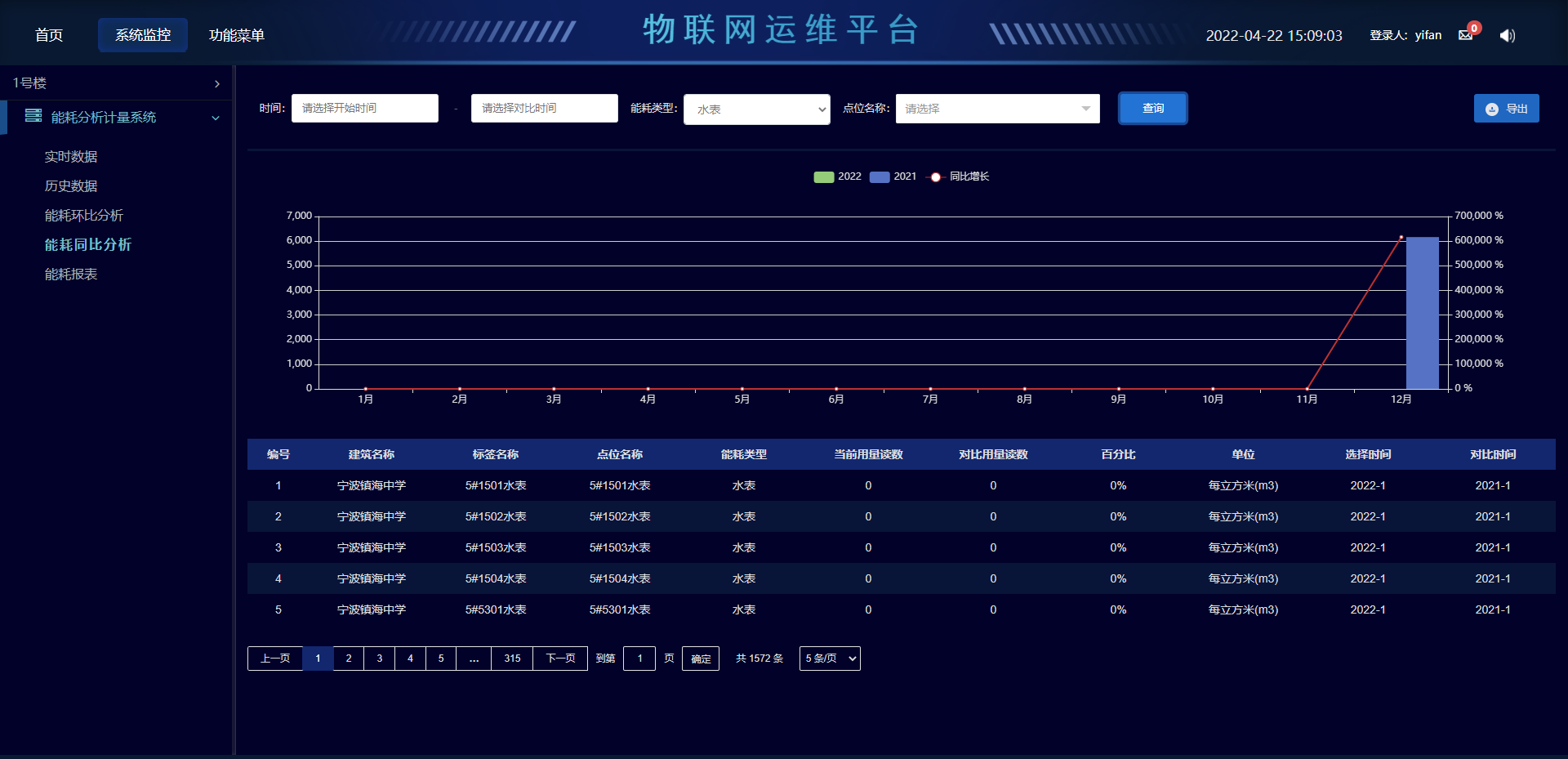The width and height of the screenshot is (1568, 759).
Task: Click the jump-to-page number field
Action: (x=639, y=659)
